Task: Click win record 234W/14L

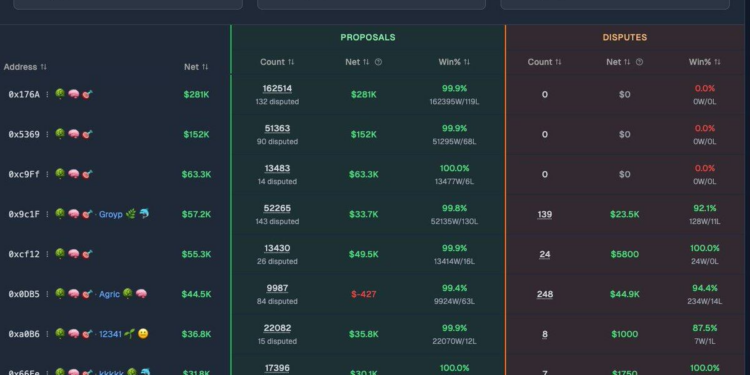Action: click(x=705, y=301)
